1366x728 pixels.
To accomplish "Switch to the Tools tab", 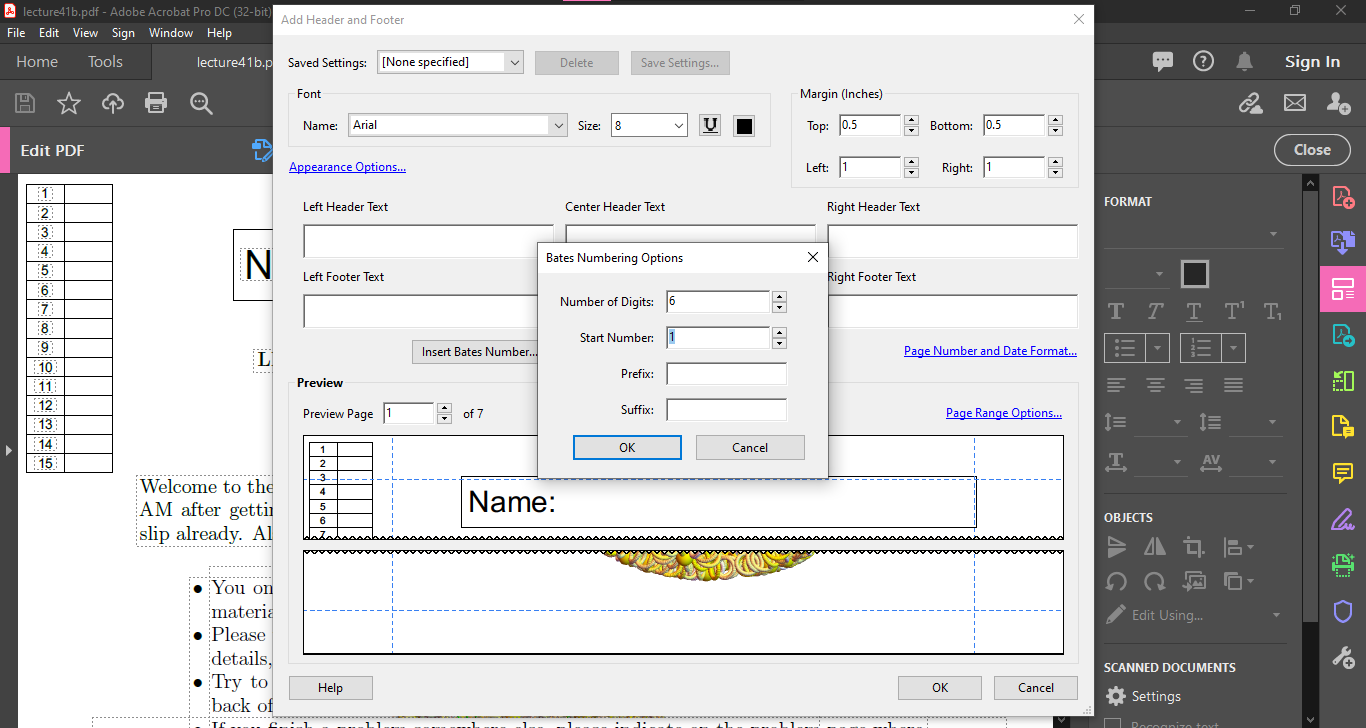I will (105, 62).
